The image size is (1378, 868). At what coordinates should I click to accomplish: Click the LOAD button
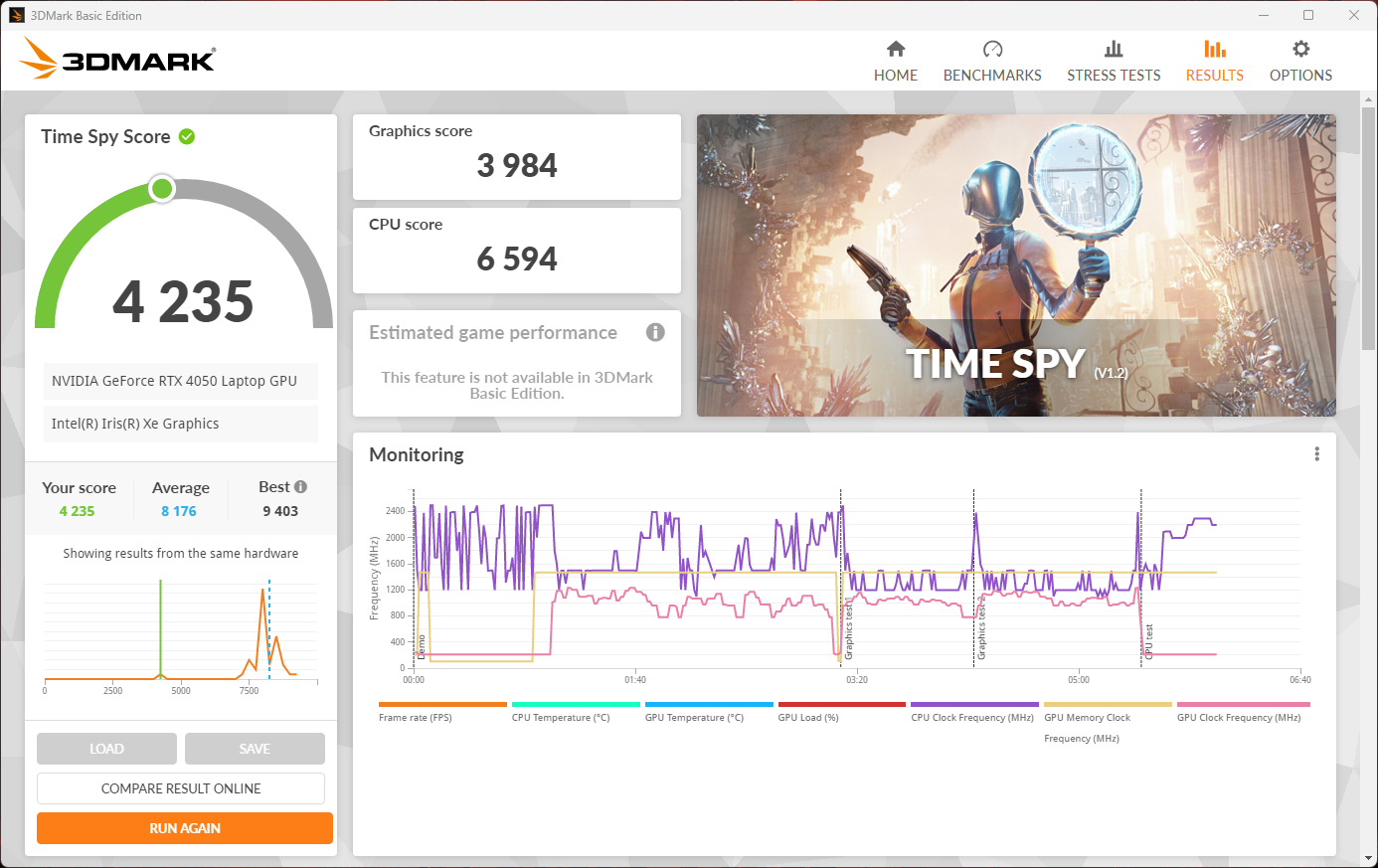pyautogui.click(x=106, y=749)
